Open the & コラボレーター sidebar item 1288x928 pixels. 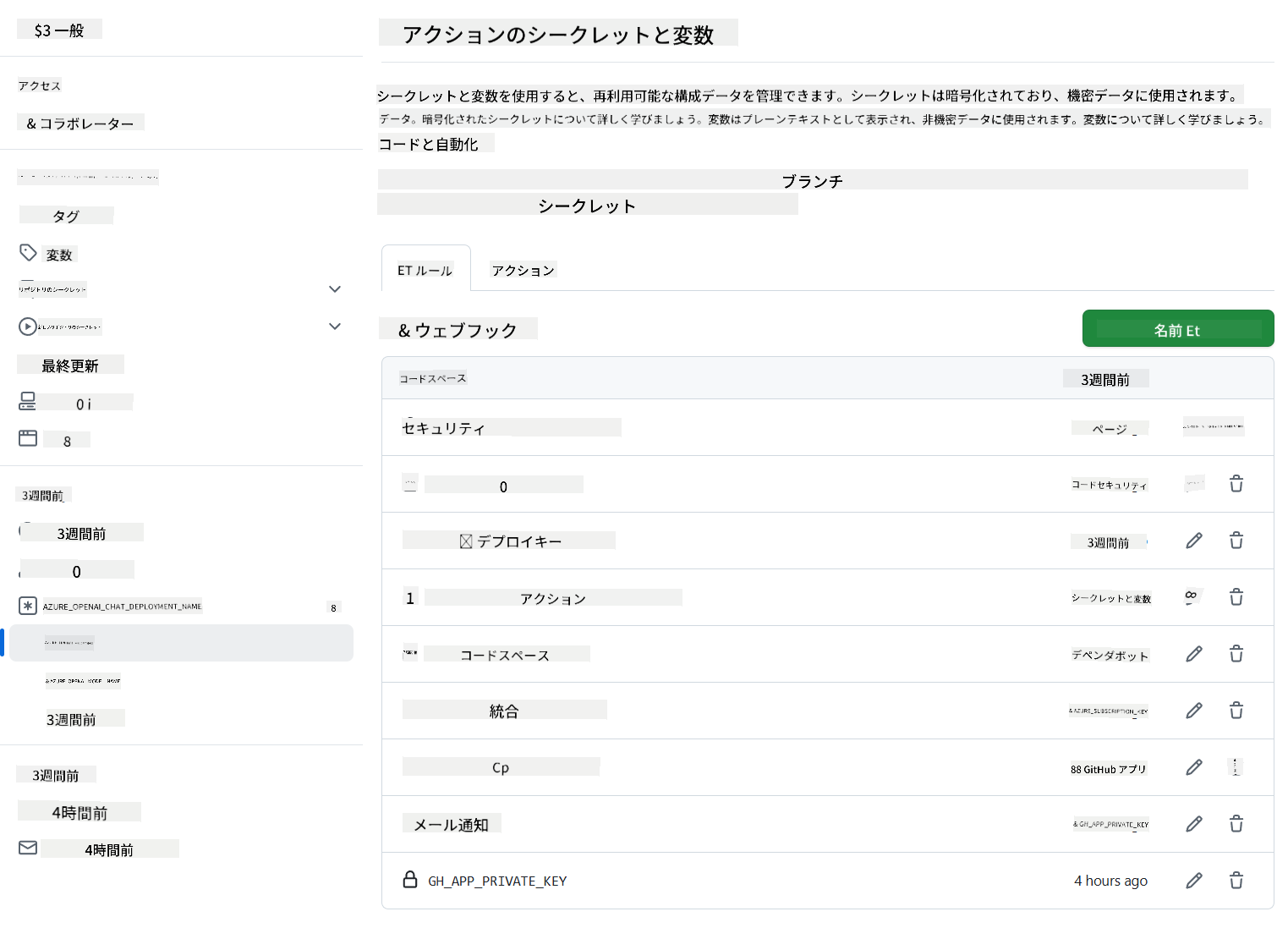tap(80, 123)
